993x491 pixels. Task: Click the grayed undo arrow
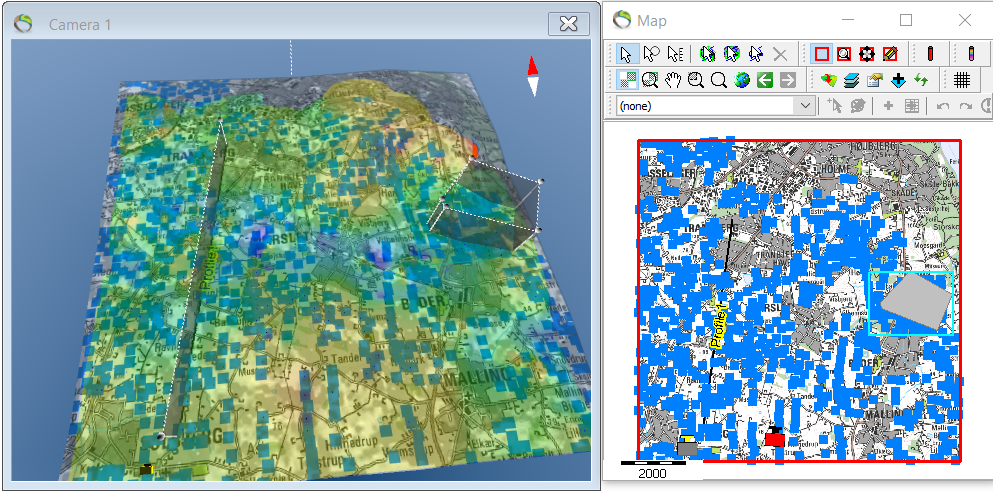click(x=942, y=106)
